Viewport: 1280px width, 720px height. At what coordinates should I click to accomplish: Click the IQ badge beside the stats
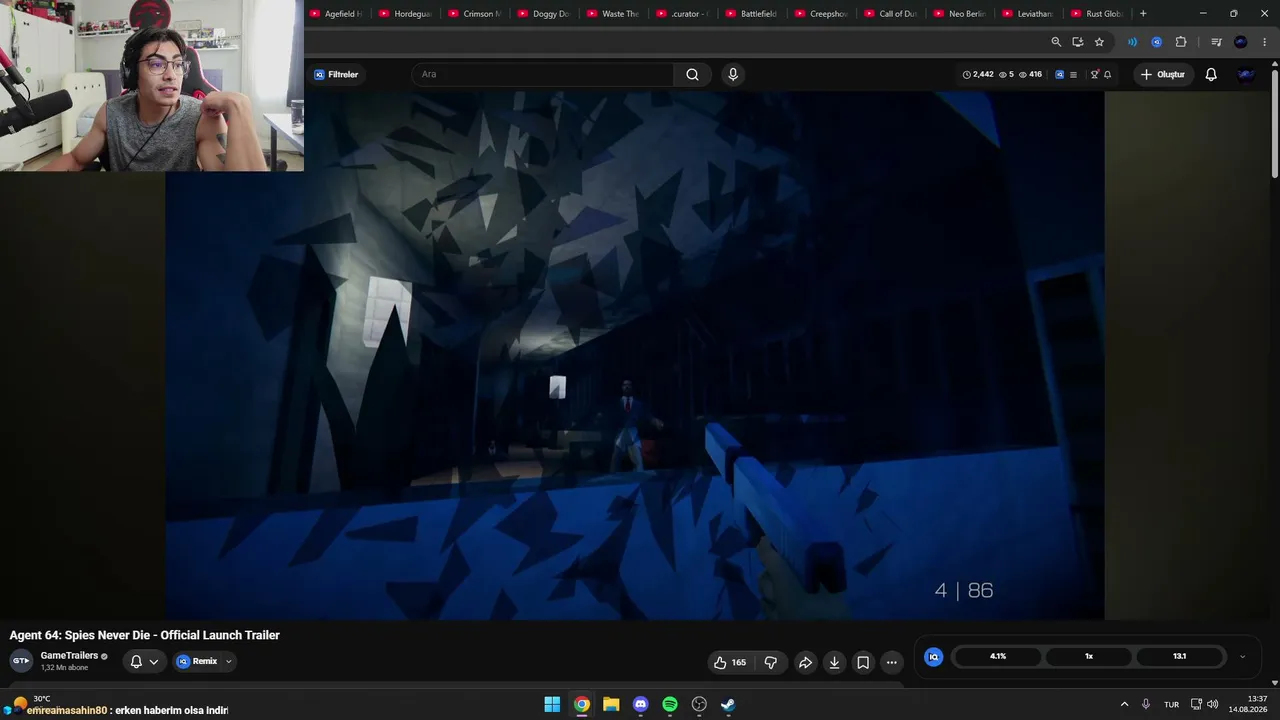[1059, 74]
